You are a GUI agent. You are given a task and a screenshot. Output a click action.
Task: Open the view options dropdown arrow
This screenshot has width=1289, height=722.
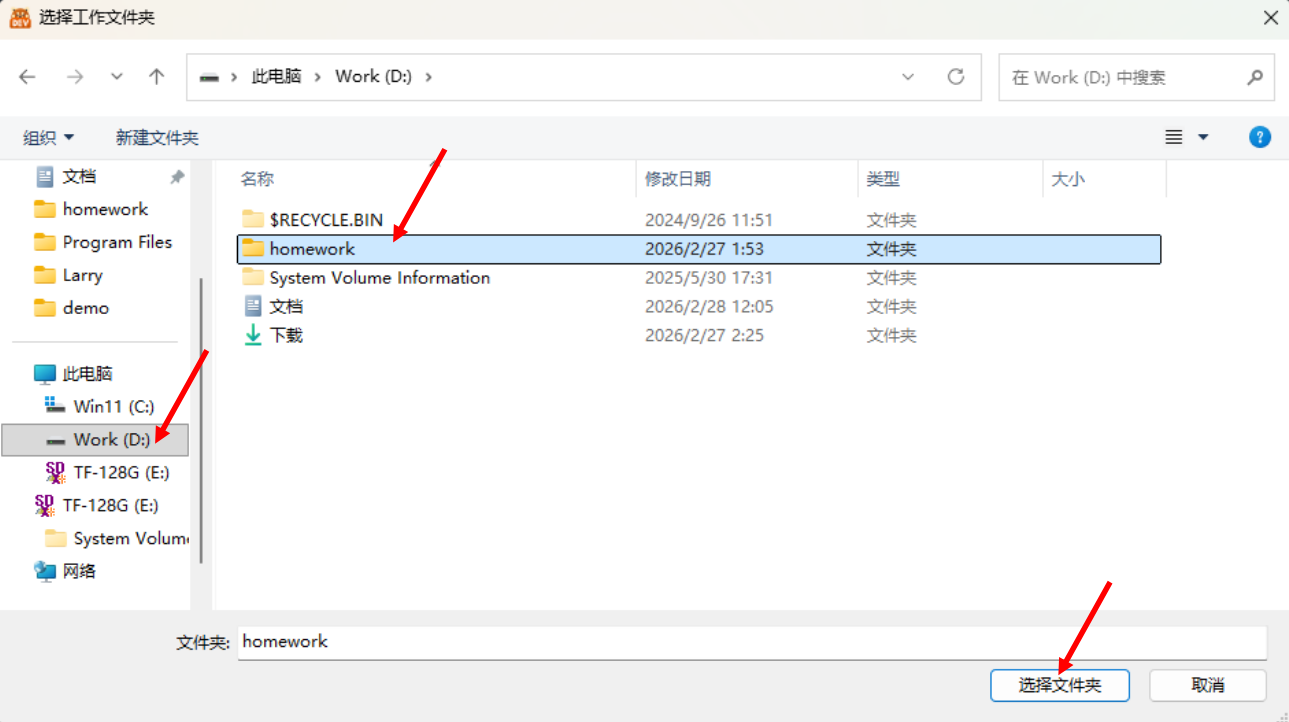pyautogui.click(x=1203, y=137)
